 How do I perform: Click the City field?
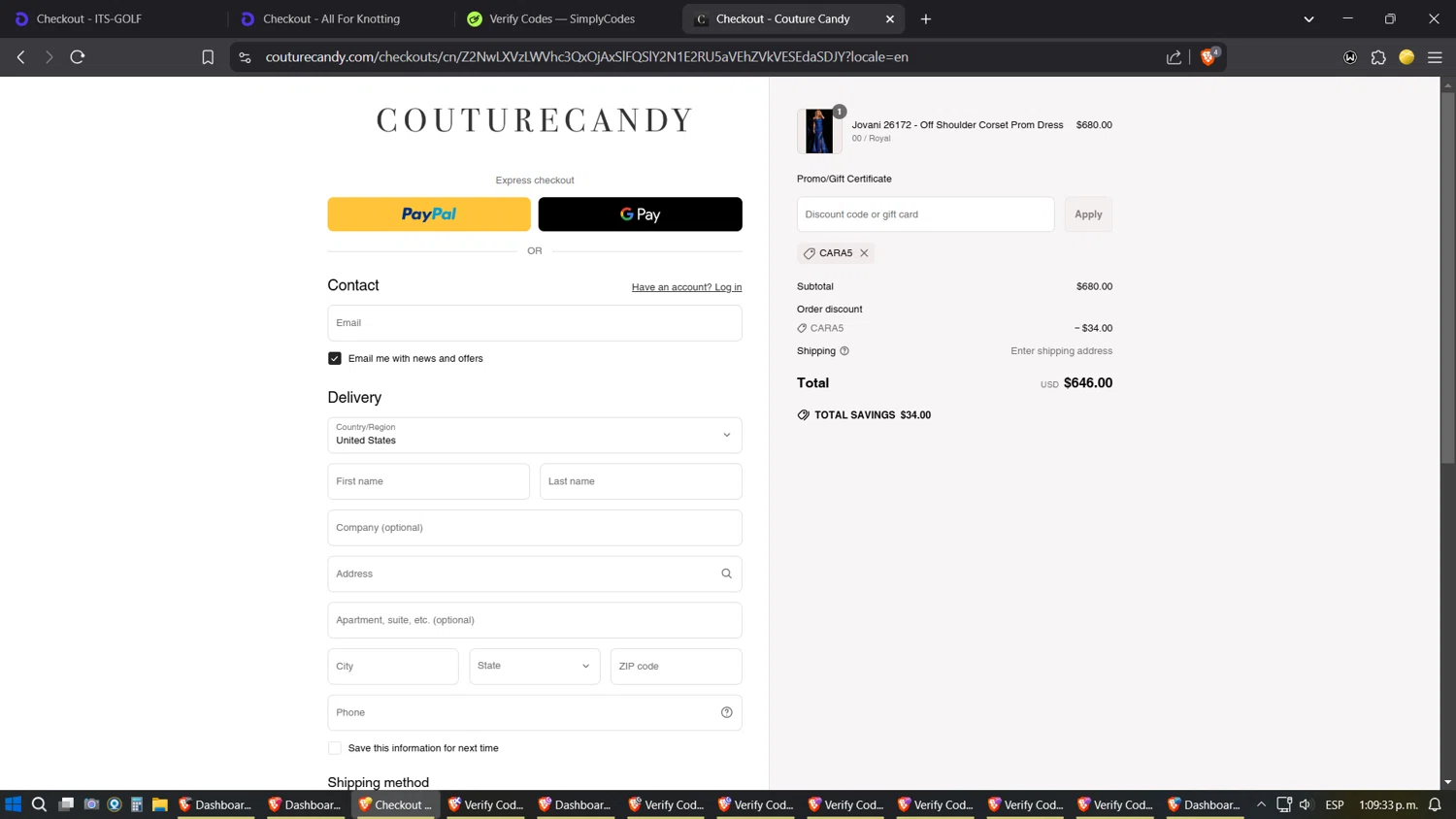pyautogui.click(x=393, y=667)
